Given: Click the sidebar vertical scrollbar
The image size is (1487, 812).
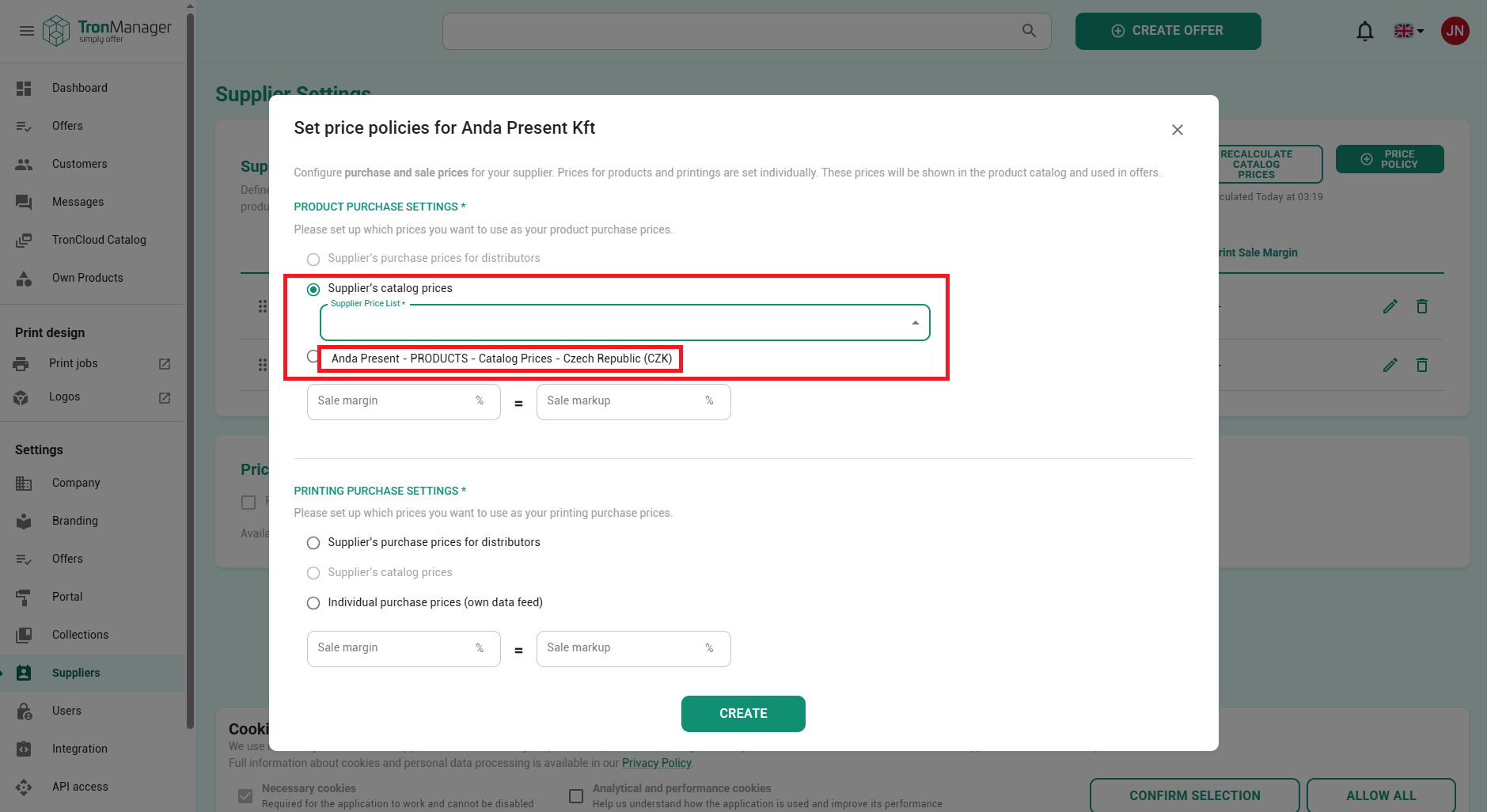Looking at the screenshot, I should point(190,372).
